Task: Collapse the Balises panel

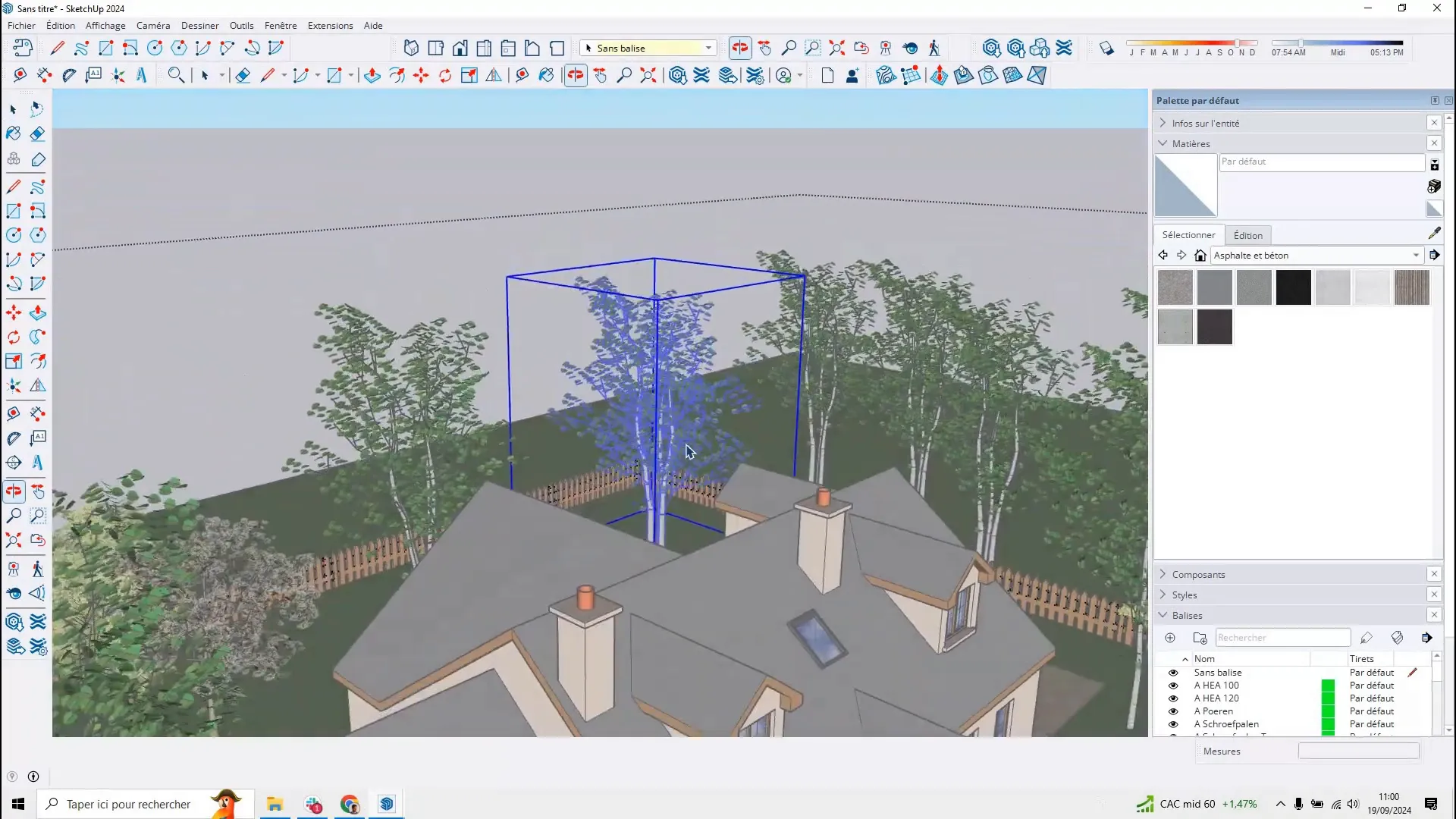Action: 1163,615
